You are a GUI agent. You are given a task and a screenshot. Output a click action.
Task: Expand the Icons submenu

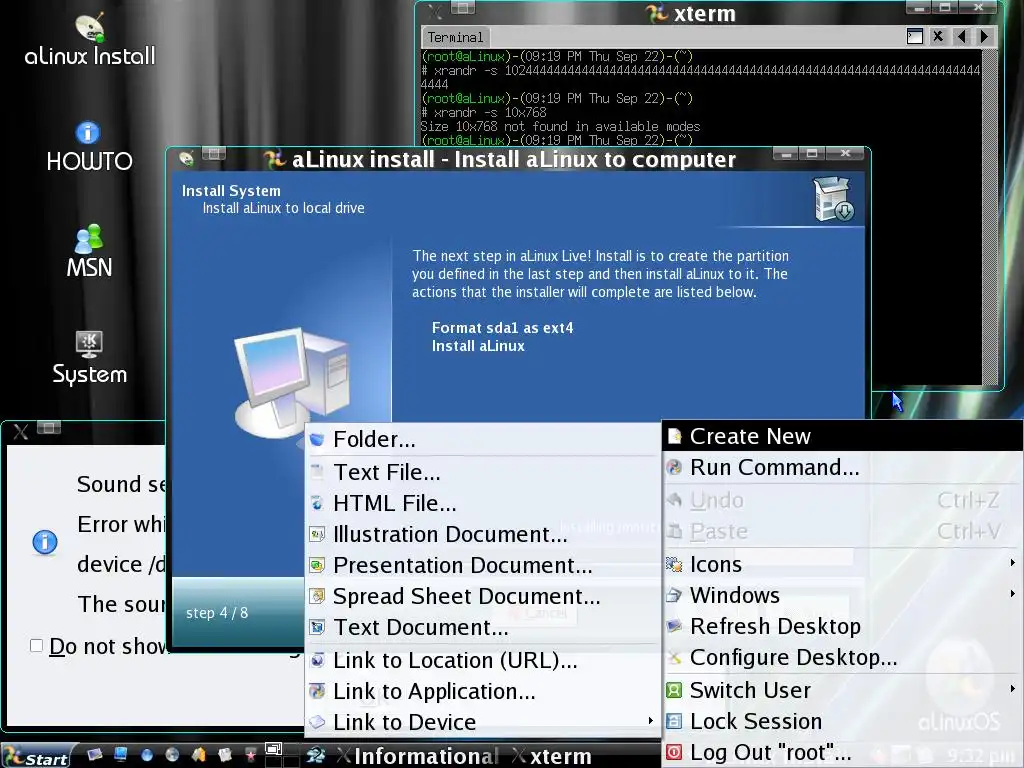tap(842, 564)
